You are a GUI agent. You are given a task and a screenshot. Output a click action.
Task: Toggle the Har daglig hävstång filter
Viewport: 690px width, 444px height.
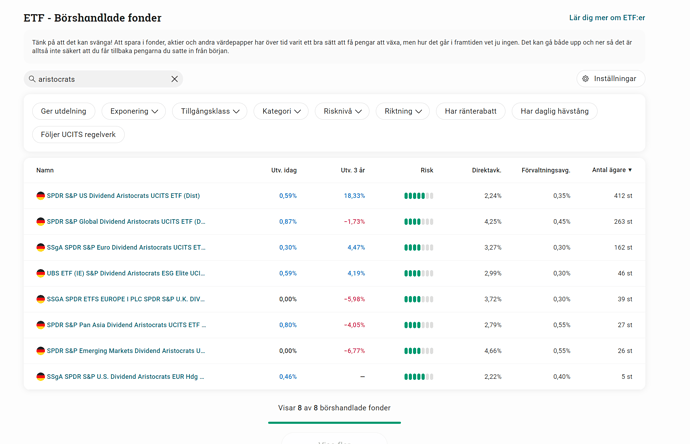tap(554, 111)
